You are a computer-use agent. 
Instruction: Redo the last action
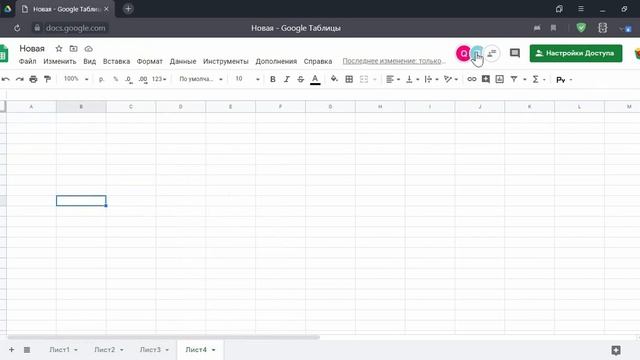pyautogui.click(x=20, y=79)
